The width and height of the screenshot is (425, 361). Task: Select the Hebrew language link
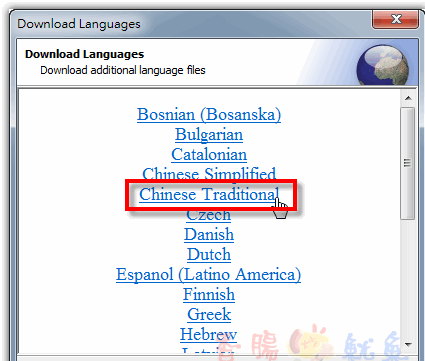coord(209,334)
